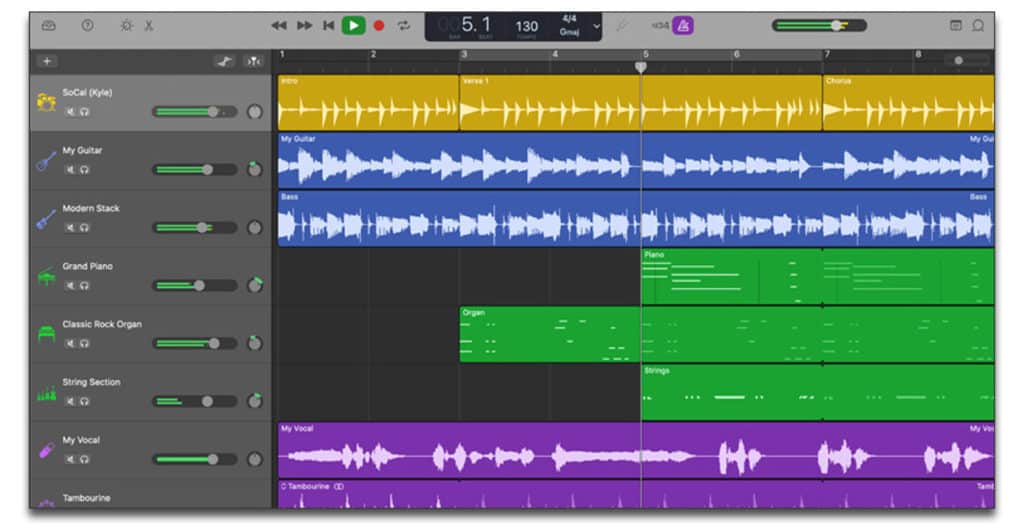This screenshot has height=527, width=1024.
Task: Click My Guitar pan knob
Action: coord(255,170)
